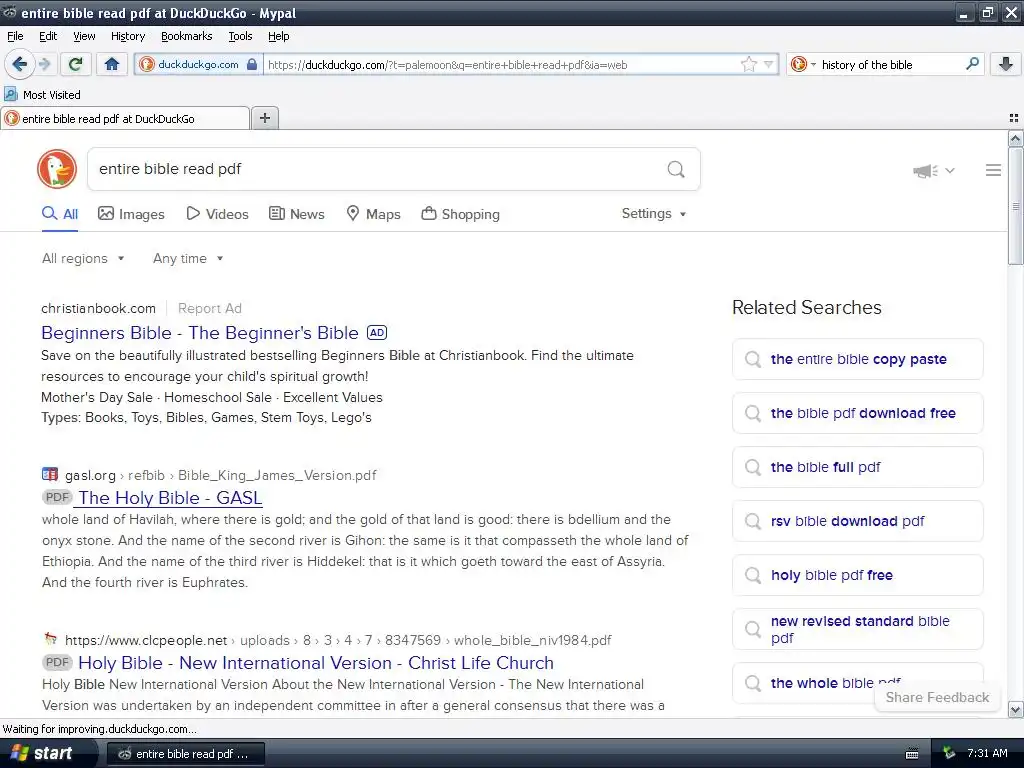This screenshot has width=1024, height=768.
Task: Search 'holy bible pdf free'
Action: 857,575
